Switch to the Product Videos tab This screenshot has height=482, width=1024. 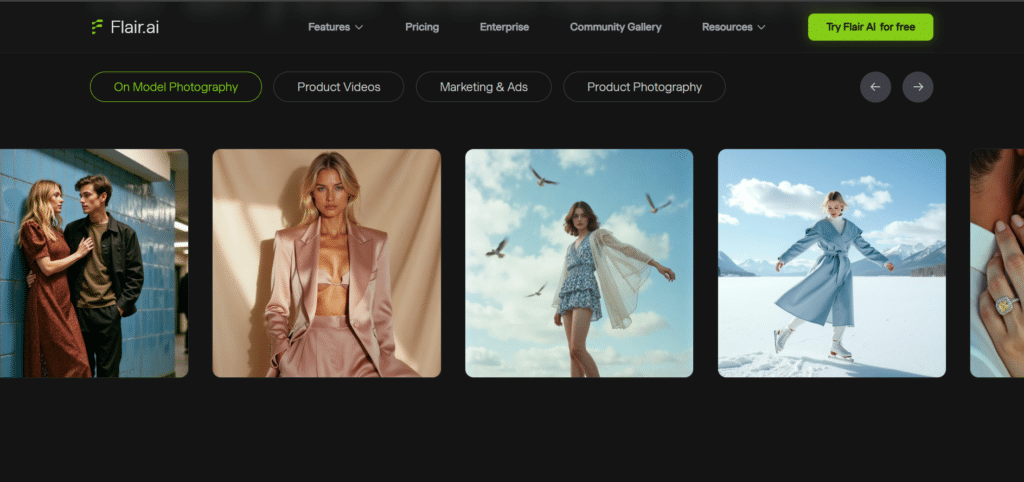[x=338, y=87]
